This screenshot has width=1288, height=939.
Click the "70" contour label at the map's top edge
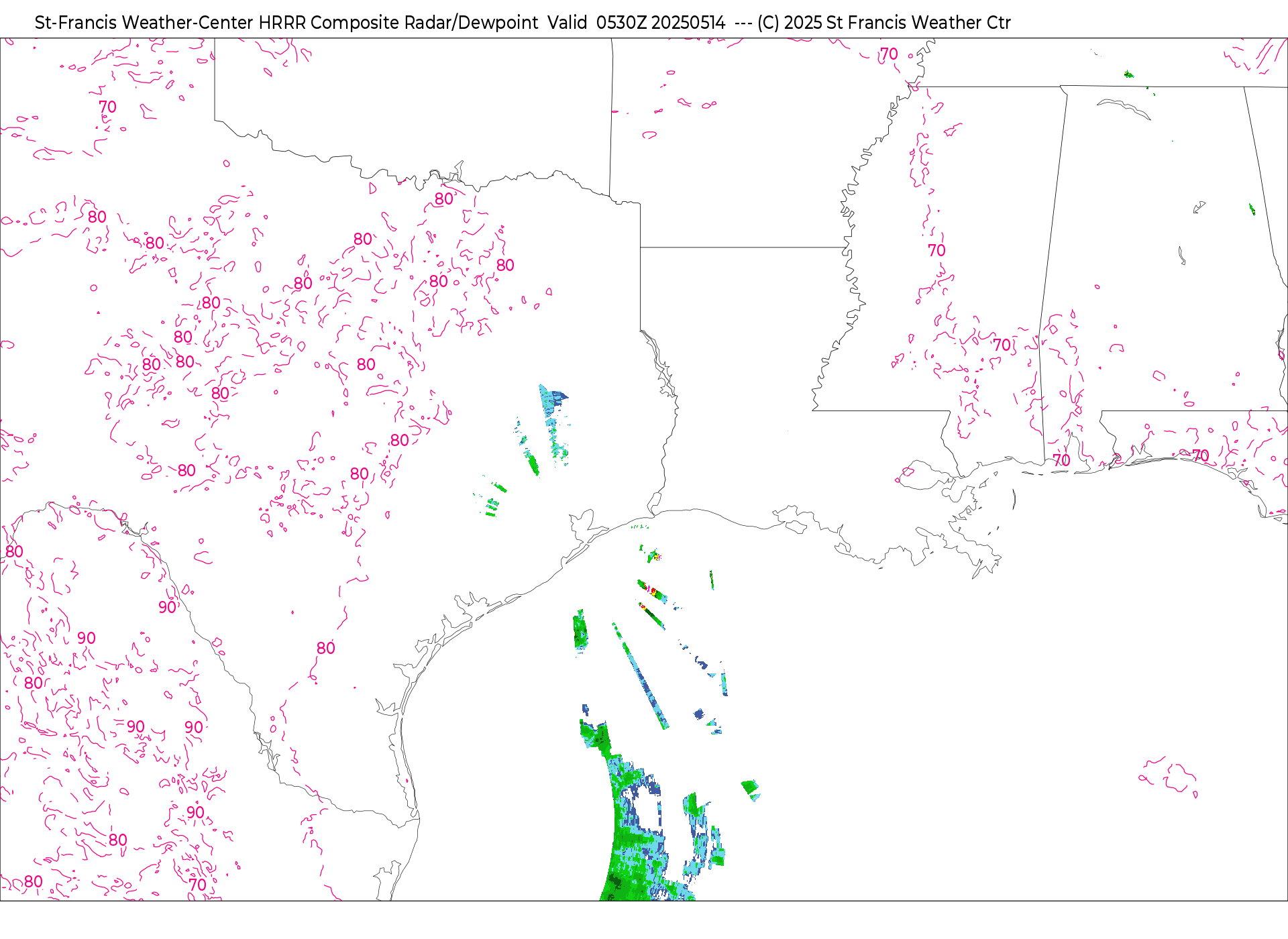(x=889, y=54)
